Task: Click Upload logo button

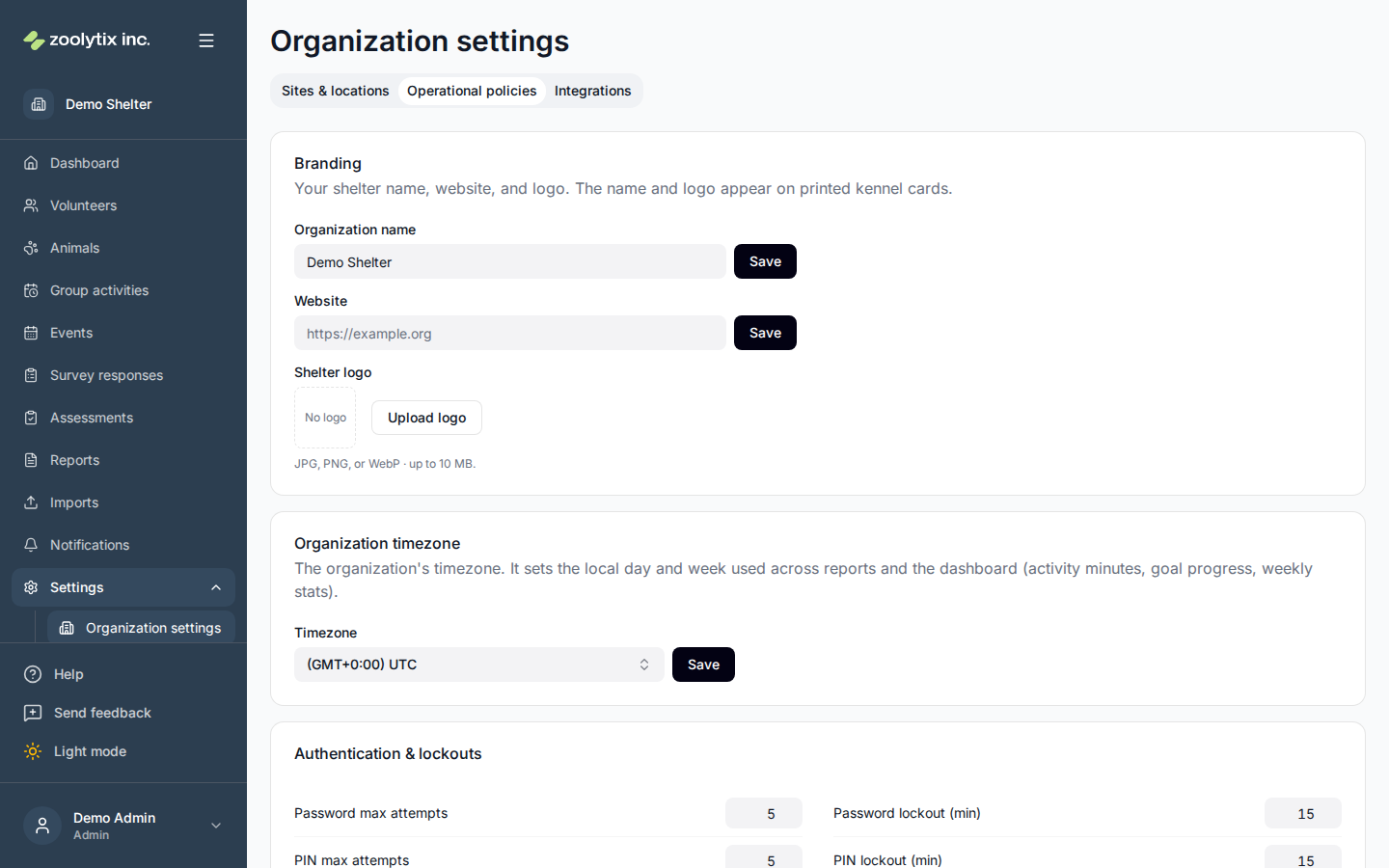Action: [426, 418]
